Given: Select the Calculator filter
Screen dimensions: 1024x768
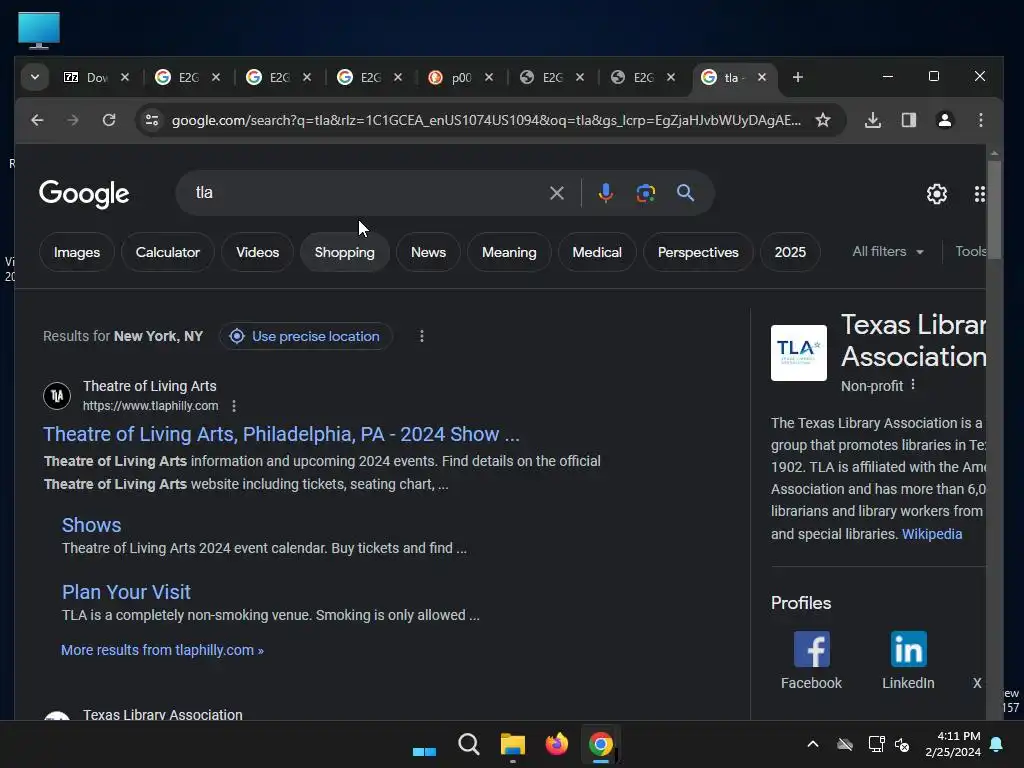Looking at the screenshot, I should coord(168,252).
